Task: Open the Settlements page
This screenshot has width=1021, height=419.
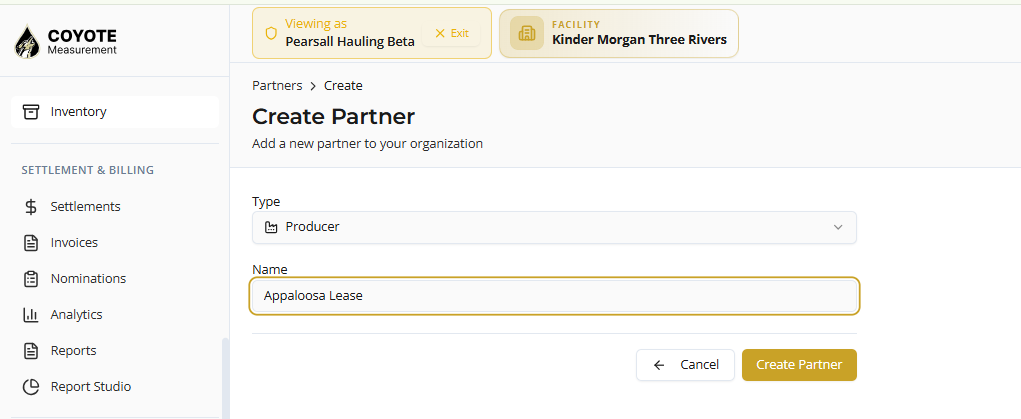Action: click(115, 207)
